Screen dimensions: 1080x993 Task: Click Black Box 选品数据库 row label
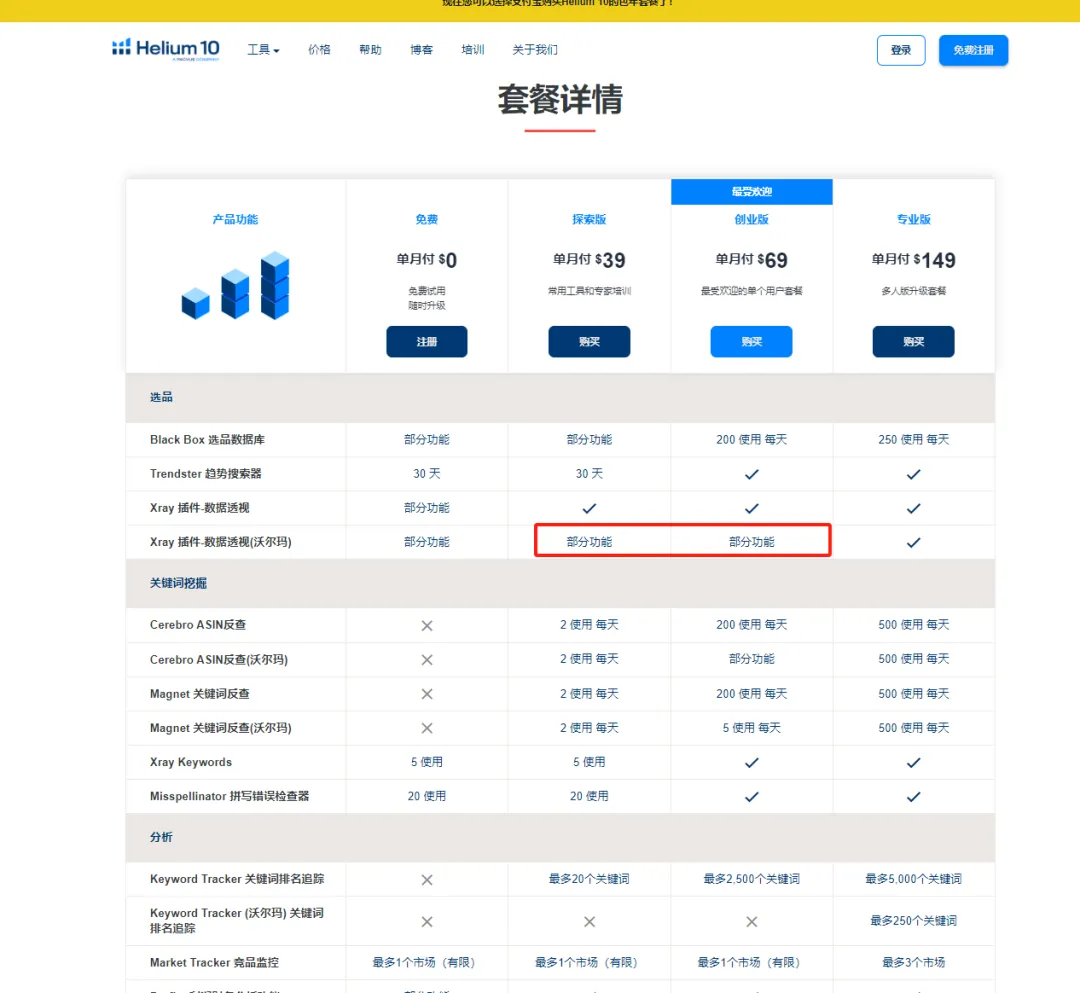coord(207,439)
